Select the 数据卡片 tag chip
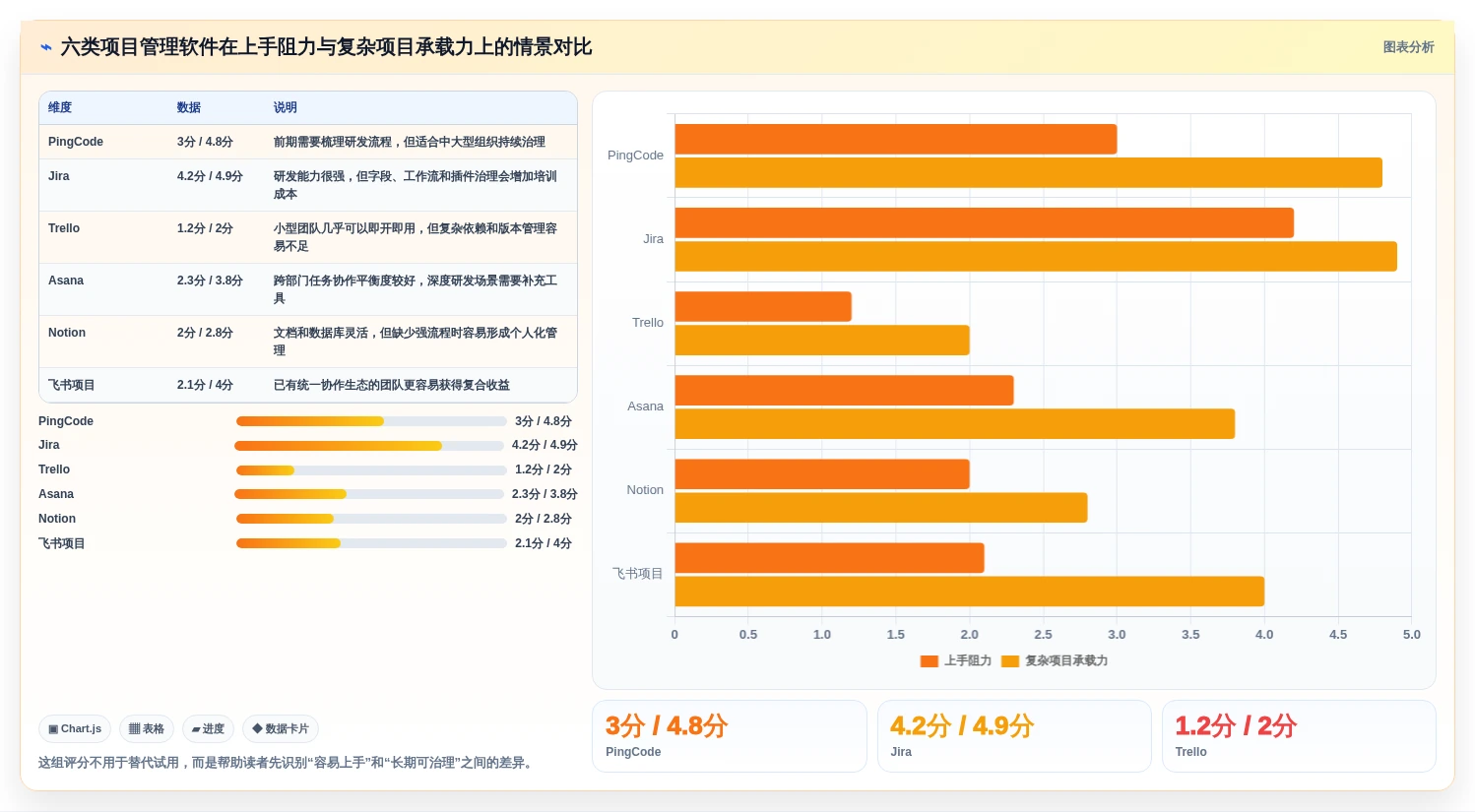This screenshot has width=1475, height=812. pyautogui.click(x=281, y=729)
